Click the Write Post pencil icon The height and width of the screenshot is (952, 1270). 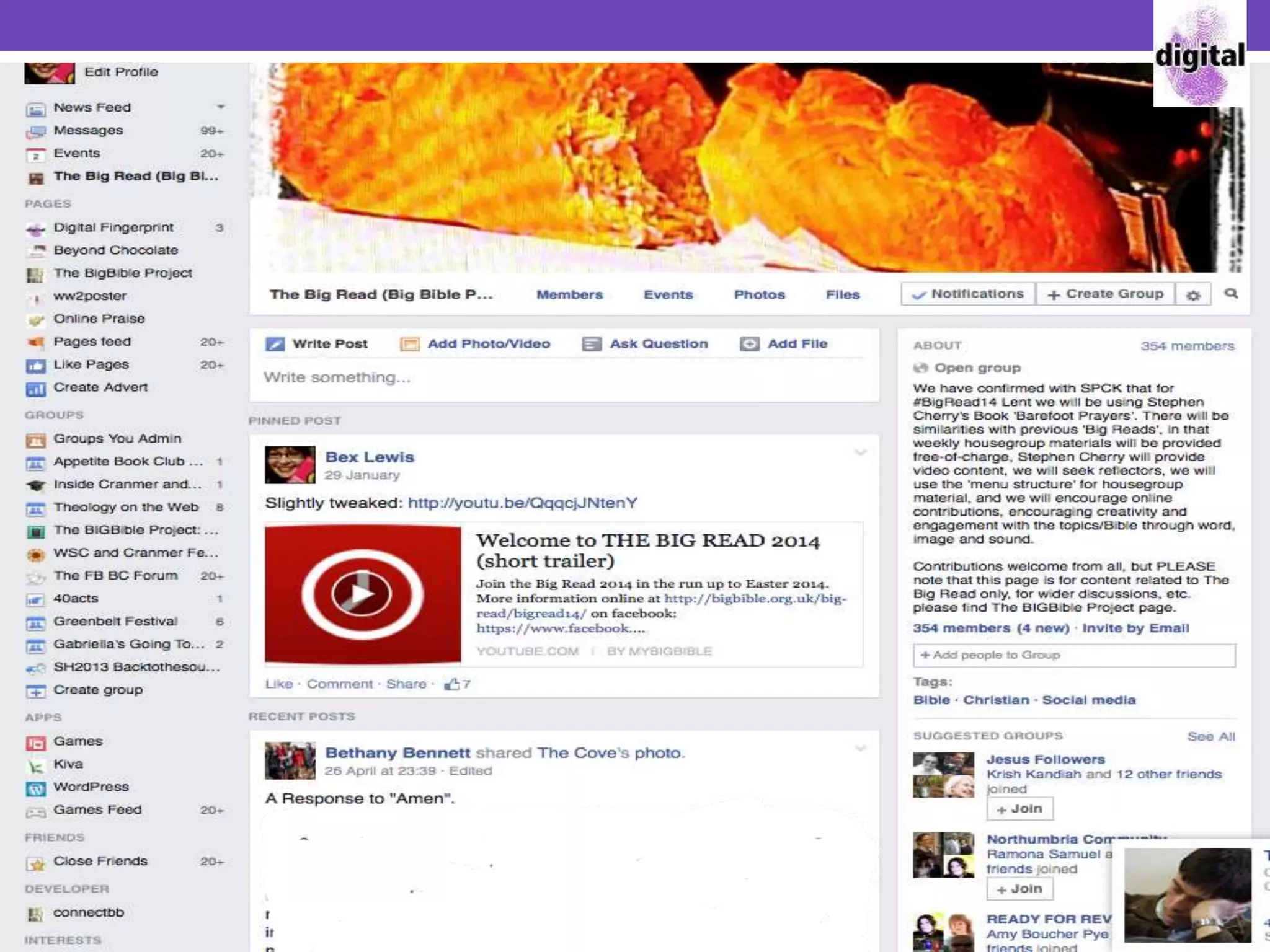(x=275, y=344)
